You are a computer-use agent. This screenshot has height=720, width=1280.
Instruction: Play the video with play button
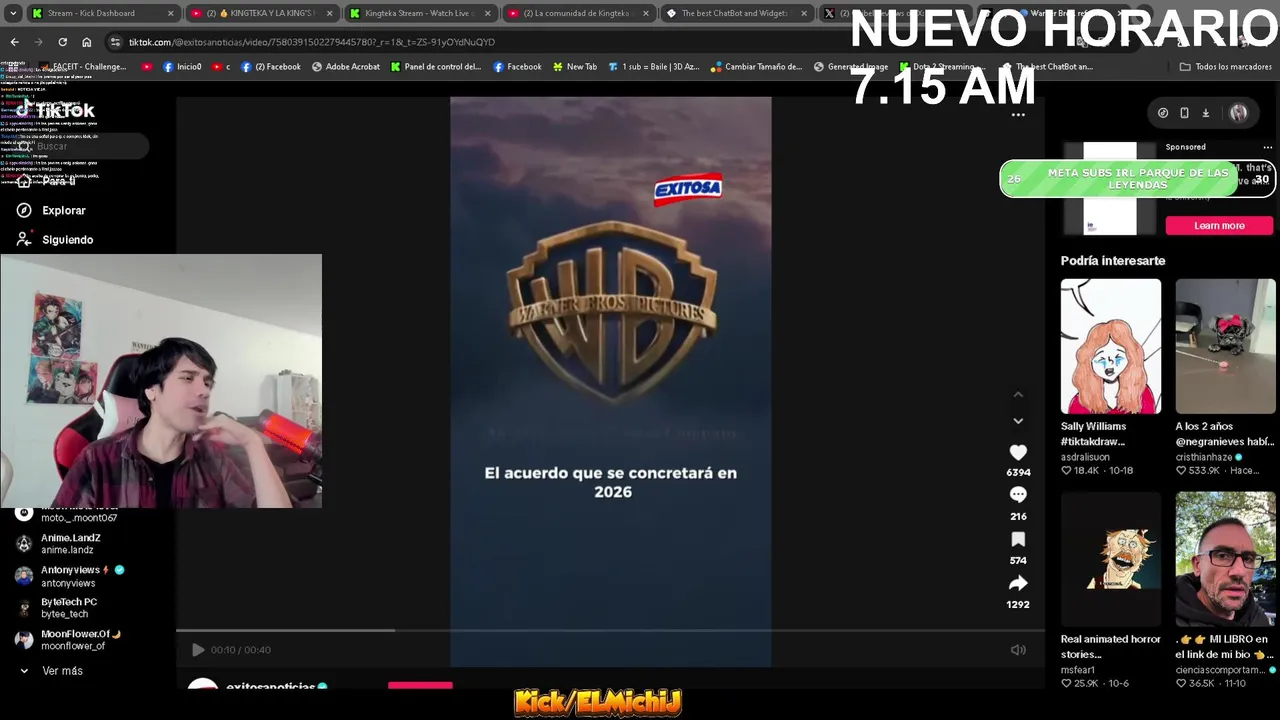pos(198,650)
